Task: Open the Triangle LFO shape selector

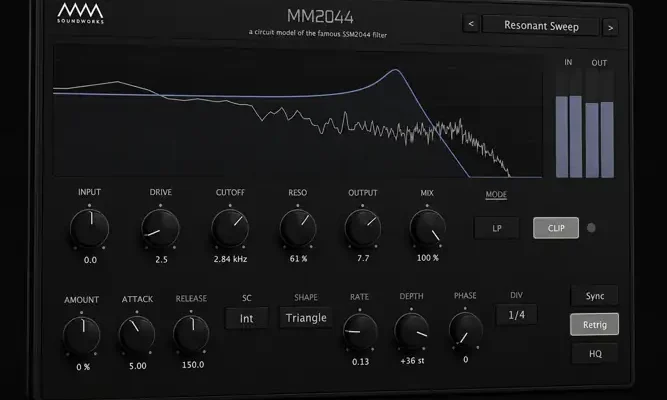Action: coord(306,317)
